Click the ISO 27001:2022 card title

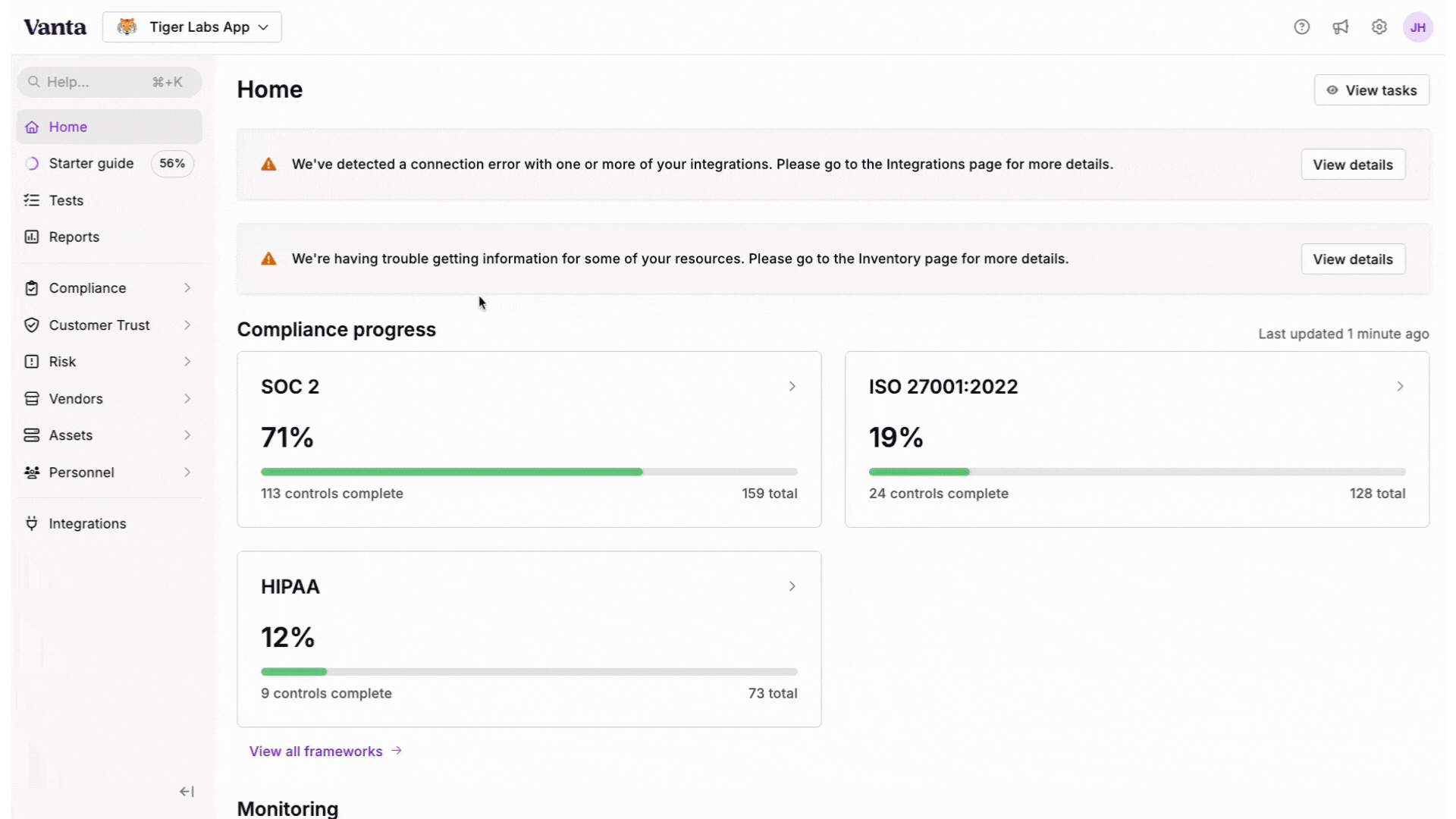coord(943,387)
